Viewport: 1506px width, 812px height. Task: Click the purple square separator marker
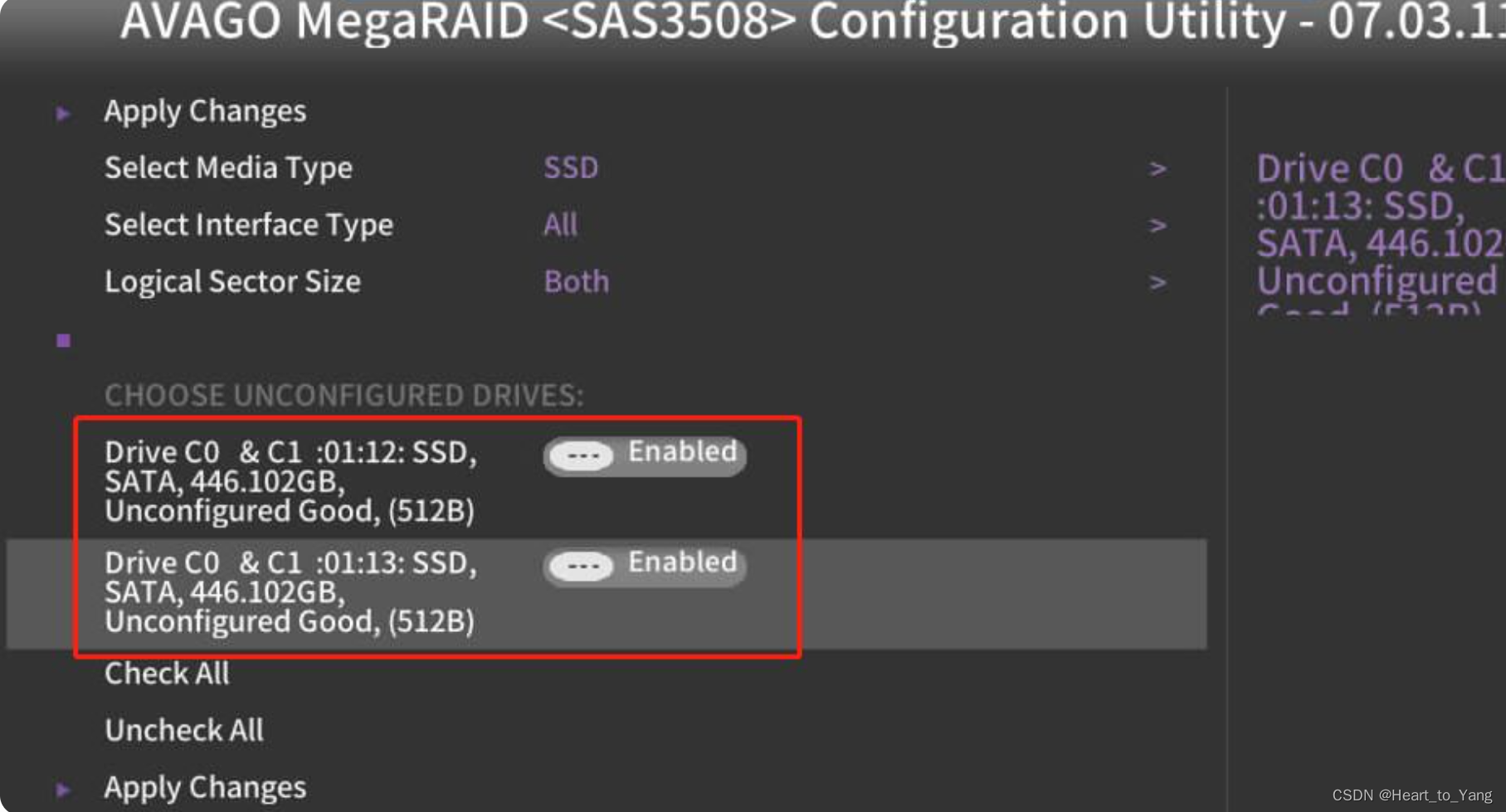pos(63,341)
